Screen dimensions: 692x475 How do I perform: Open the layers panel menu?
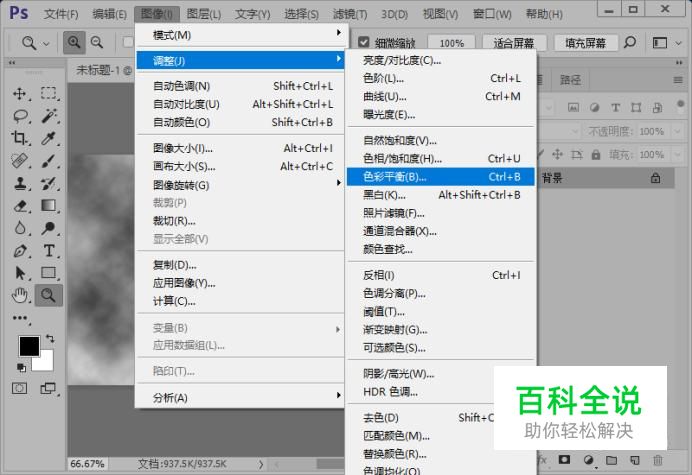(x=678, y=80)
